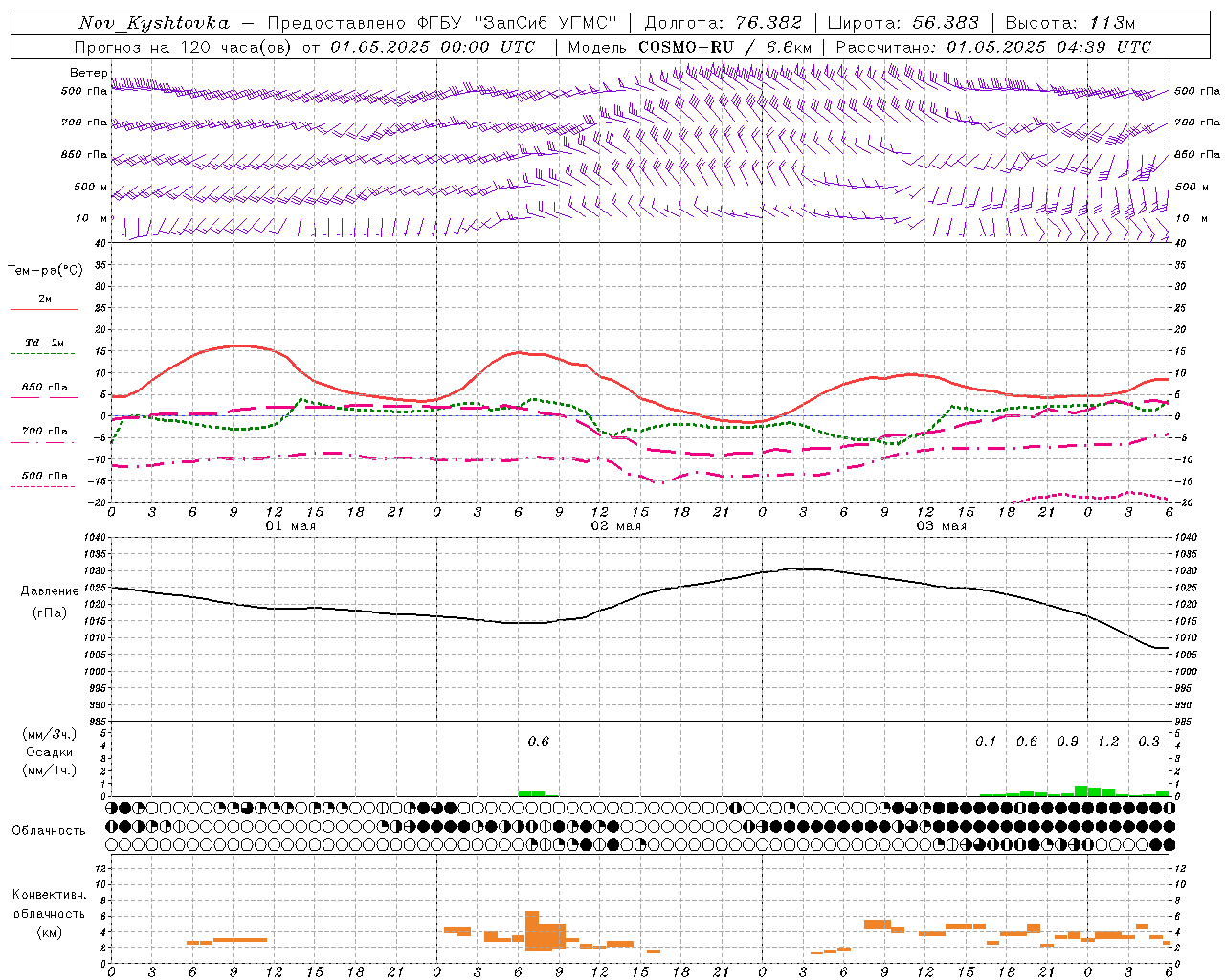
Task: Click the tallest orange convective cloud bar
Action: [x=532, y=930]
